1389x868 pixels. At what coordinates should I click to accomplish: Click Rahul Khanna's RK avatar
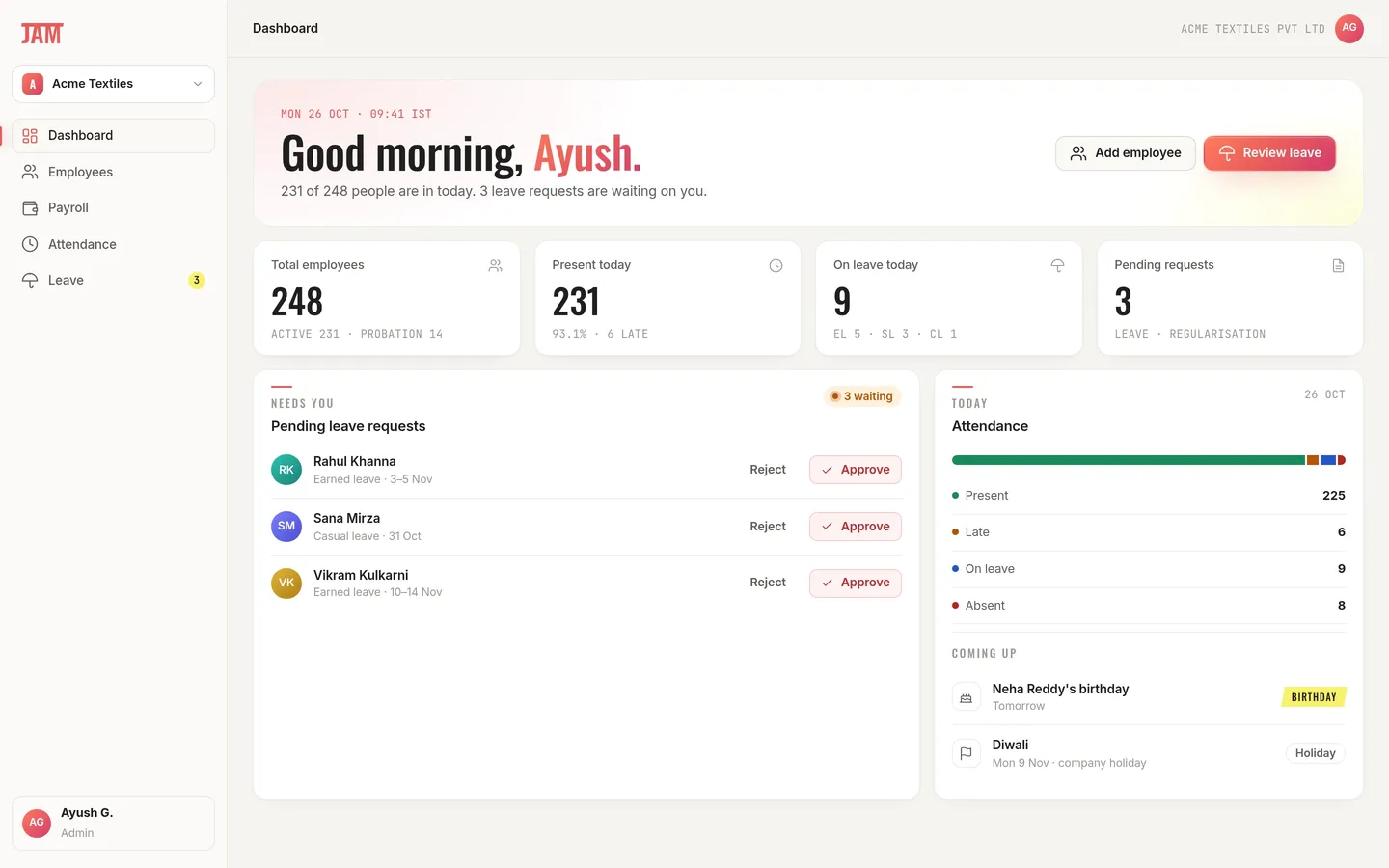click(286, 470)
